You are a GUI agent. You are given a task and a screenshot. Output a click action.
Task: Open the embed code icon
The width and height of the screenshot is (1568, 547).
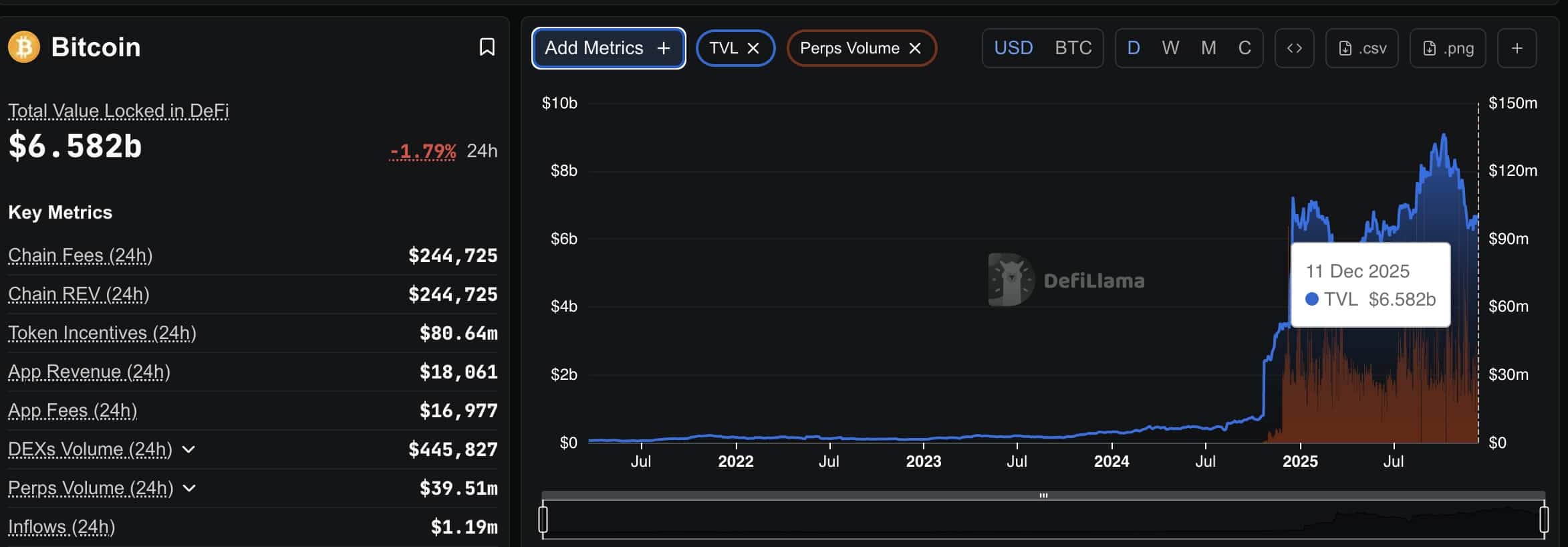[1294, 47]
